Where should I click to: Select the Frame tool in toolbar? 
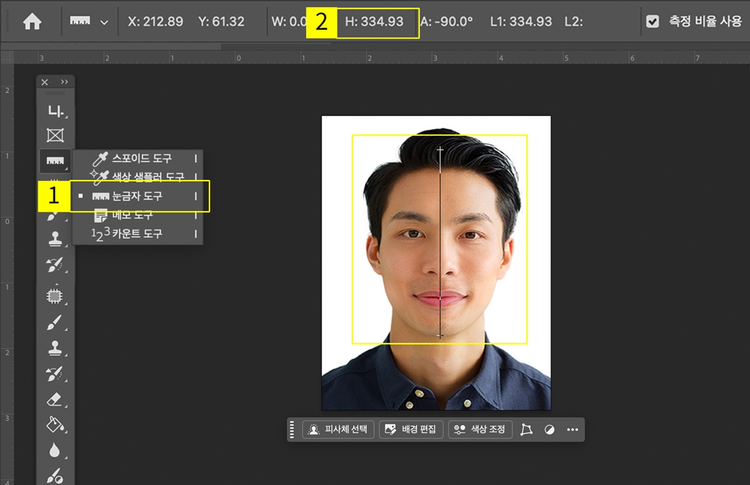pyautogui.click(x=54, y=134)
